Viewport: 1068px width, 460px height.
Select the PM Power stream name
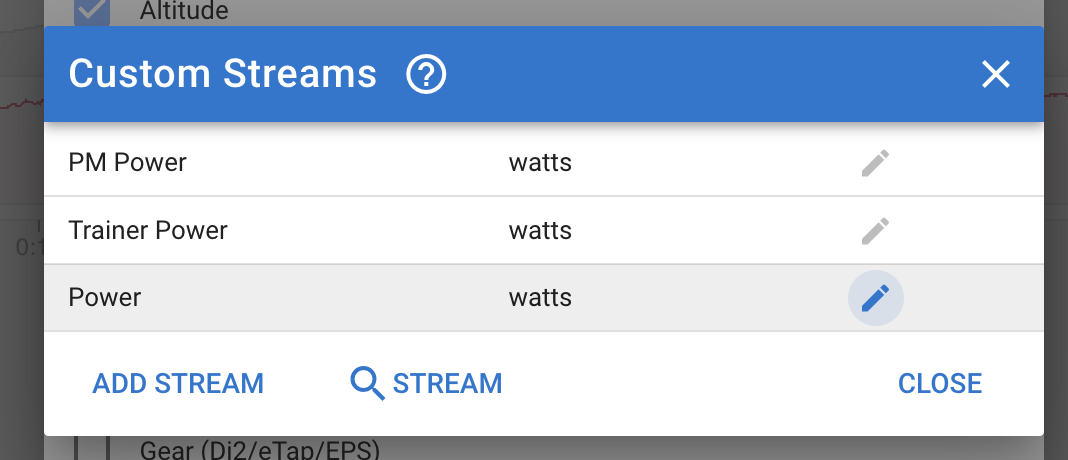tap(127, 163)
